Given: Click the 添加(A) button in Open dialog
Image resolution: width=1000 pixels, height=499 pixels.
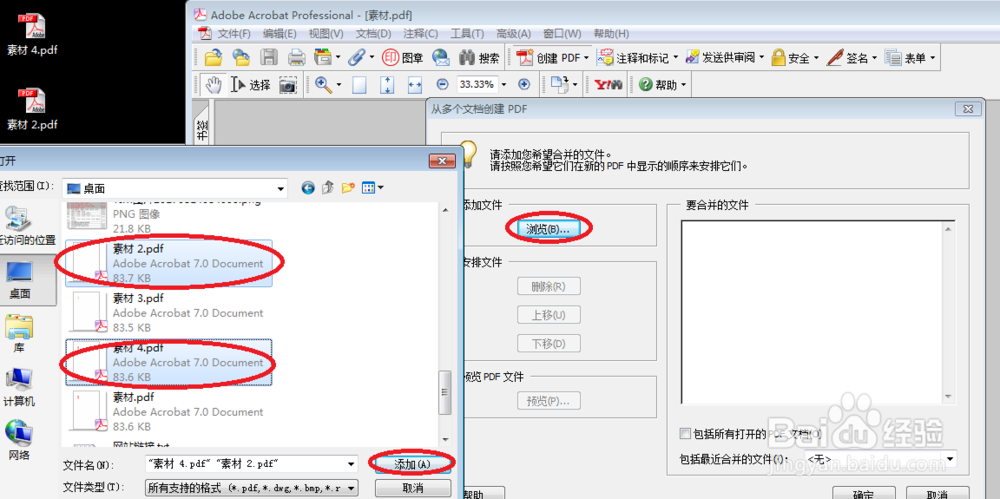Looking at the screenshot, I should [413, 465].
